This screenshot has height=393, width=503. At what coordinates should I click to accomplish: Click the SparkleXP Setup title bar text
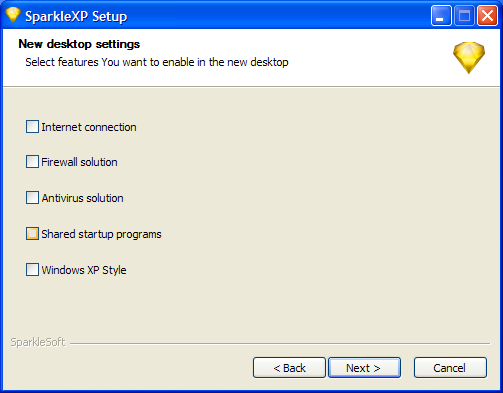[76, 17]
